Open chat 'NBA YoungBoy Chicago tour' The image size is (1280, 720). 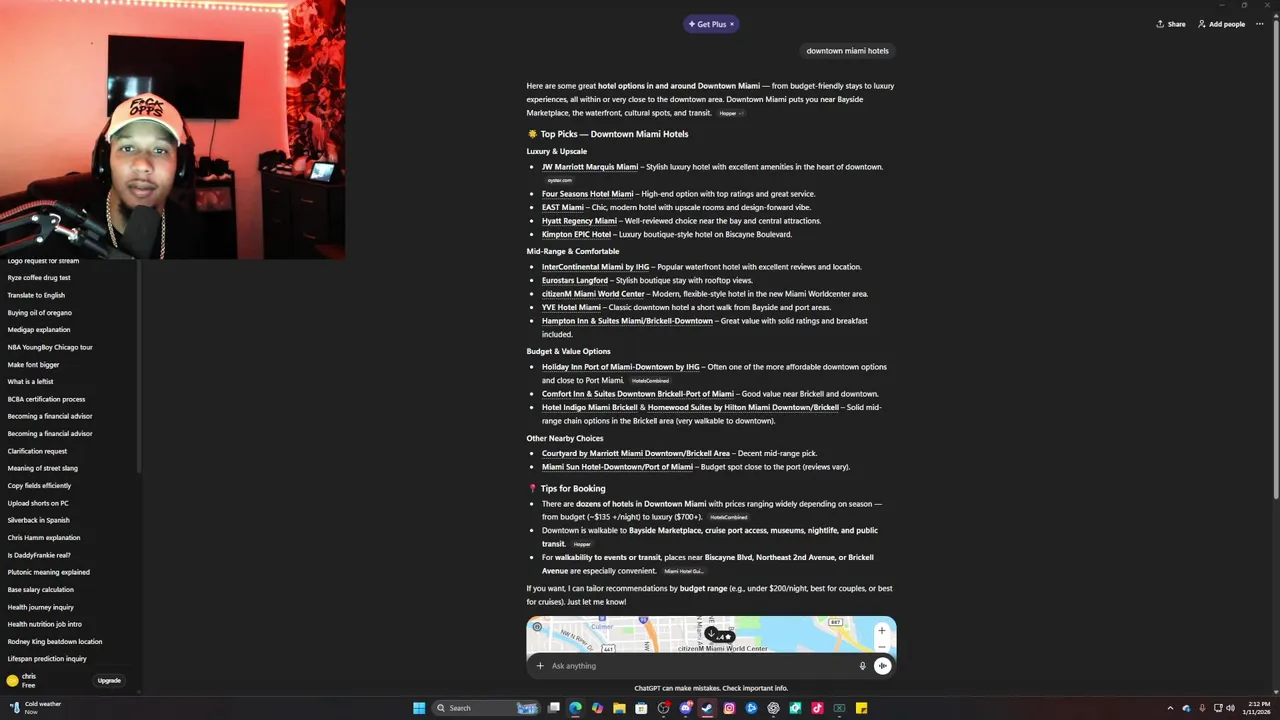(x=50, y=347)
